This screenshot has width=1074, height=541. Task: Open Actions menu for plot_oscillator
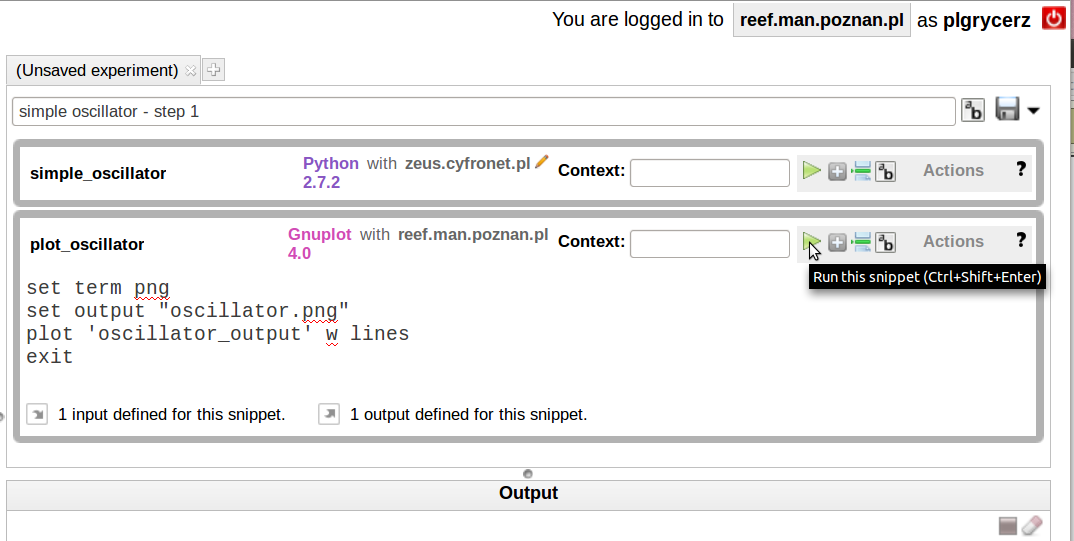[x=953, y=242]
